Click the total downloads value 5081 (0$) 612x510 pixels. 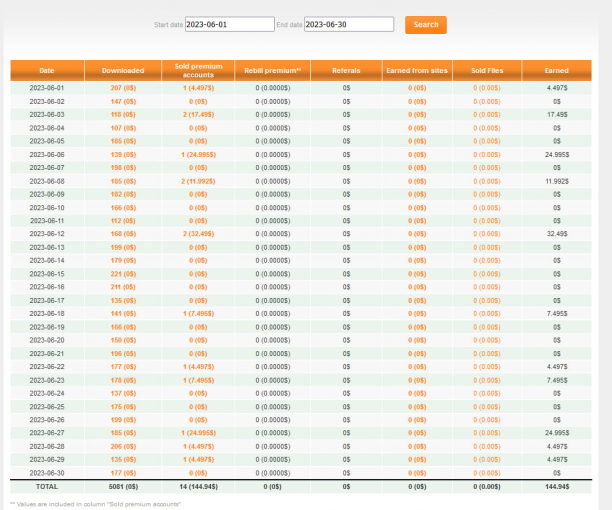[123, 487]
